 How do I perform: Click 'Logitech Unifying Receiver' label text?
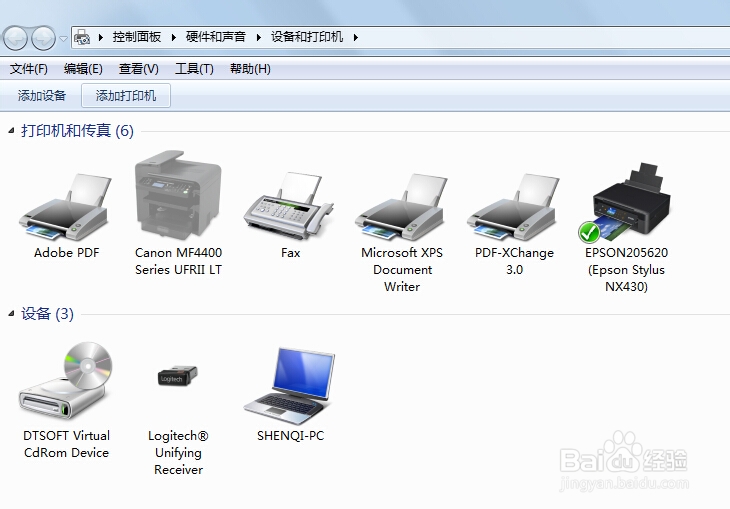(x=178, y=453)
